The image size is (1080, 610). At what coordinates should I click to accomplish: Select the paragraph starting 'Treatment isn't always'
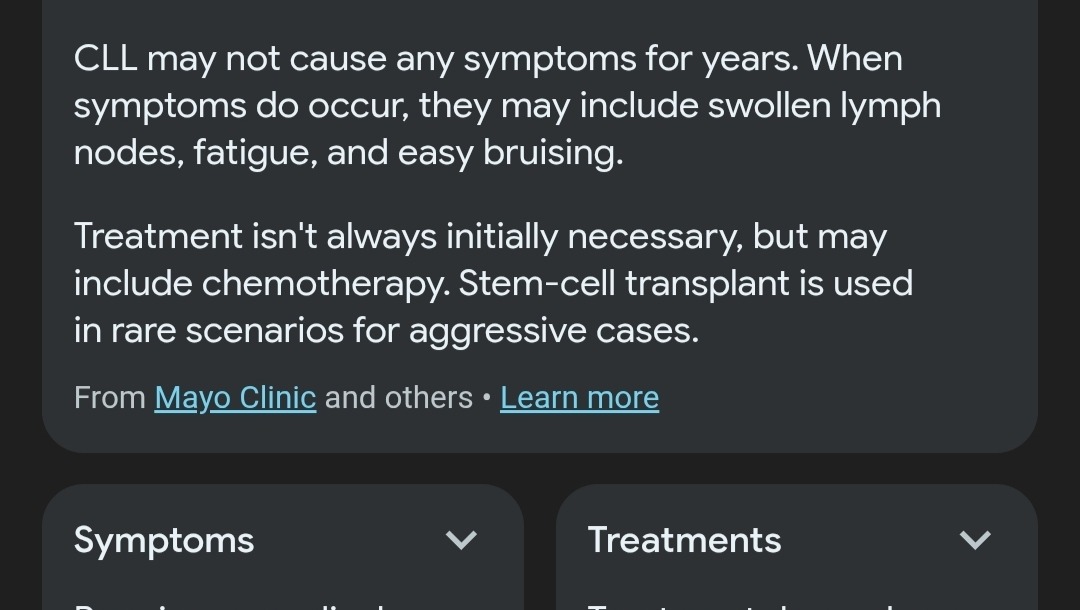point(494,283)
